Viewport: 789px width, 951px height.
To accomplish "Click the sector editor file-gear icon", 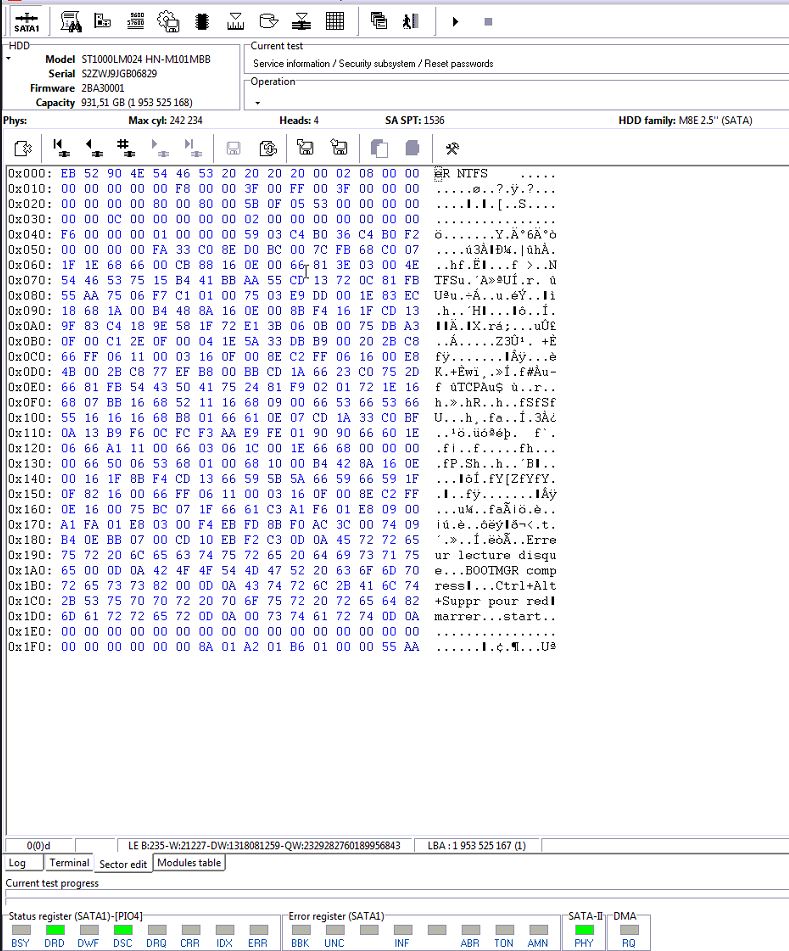I will 23,148.
